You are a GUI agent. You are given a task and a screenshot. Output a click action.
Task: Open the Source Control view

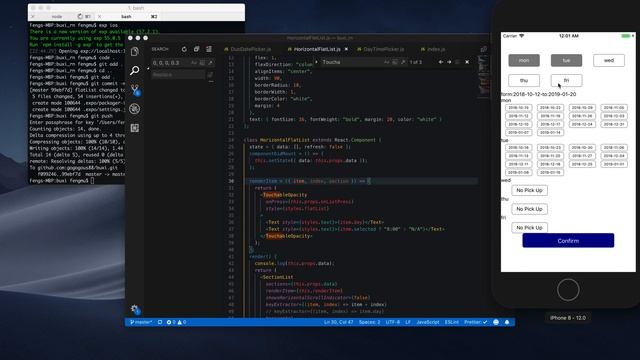point(135,90)
